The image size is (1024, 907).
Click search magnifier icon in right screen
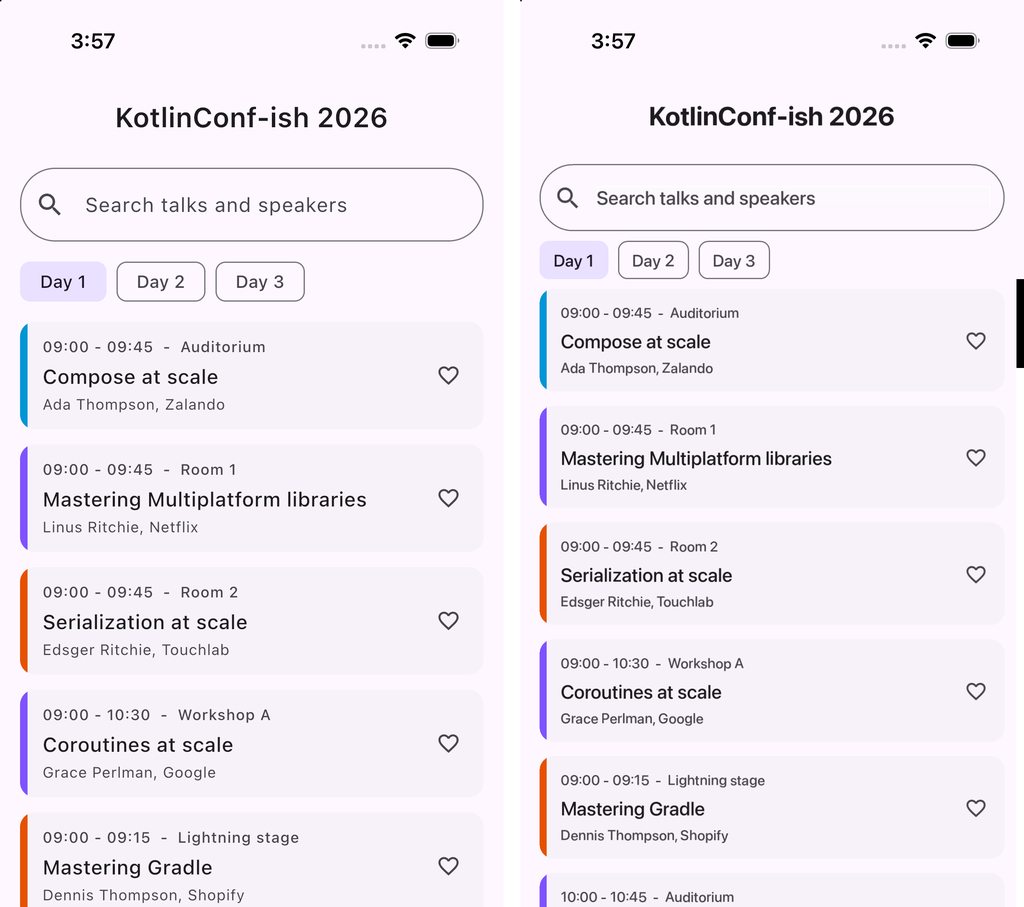coord(568,198)
